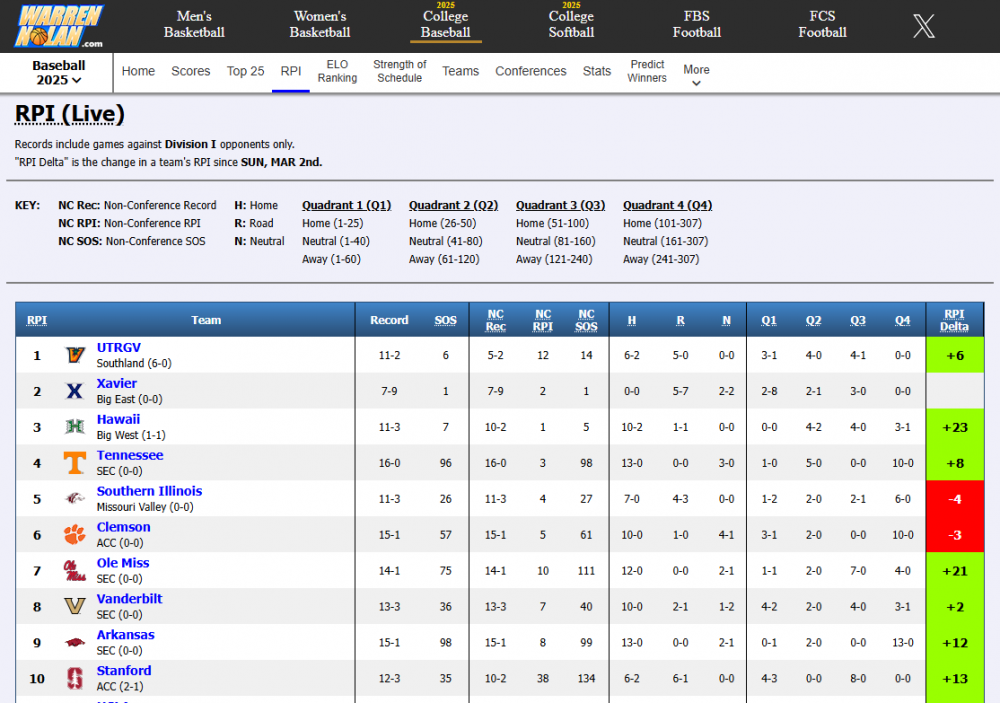
Task: Click the Warren Nolan site logo
Action: 59,26
